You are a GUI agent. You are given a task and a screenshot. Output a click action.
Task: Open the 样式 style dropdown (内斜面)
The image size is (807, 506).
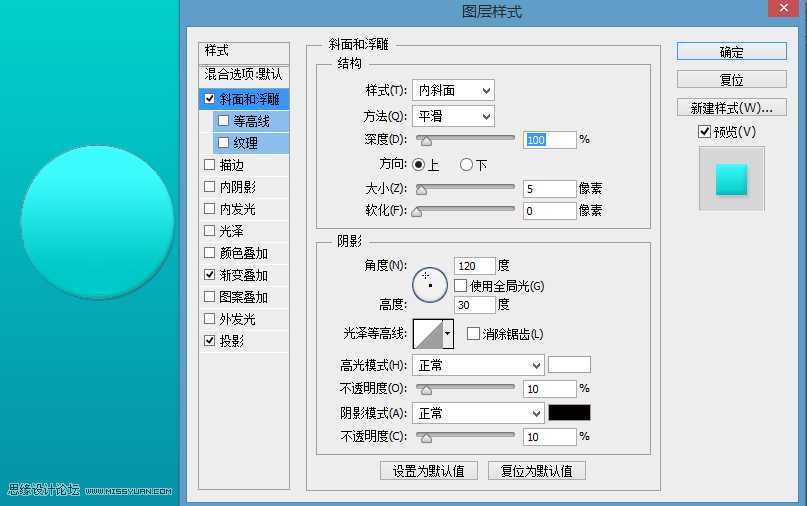pyautogui.click(x=454, y=90)
